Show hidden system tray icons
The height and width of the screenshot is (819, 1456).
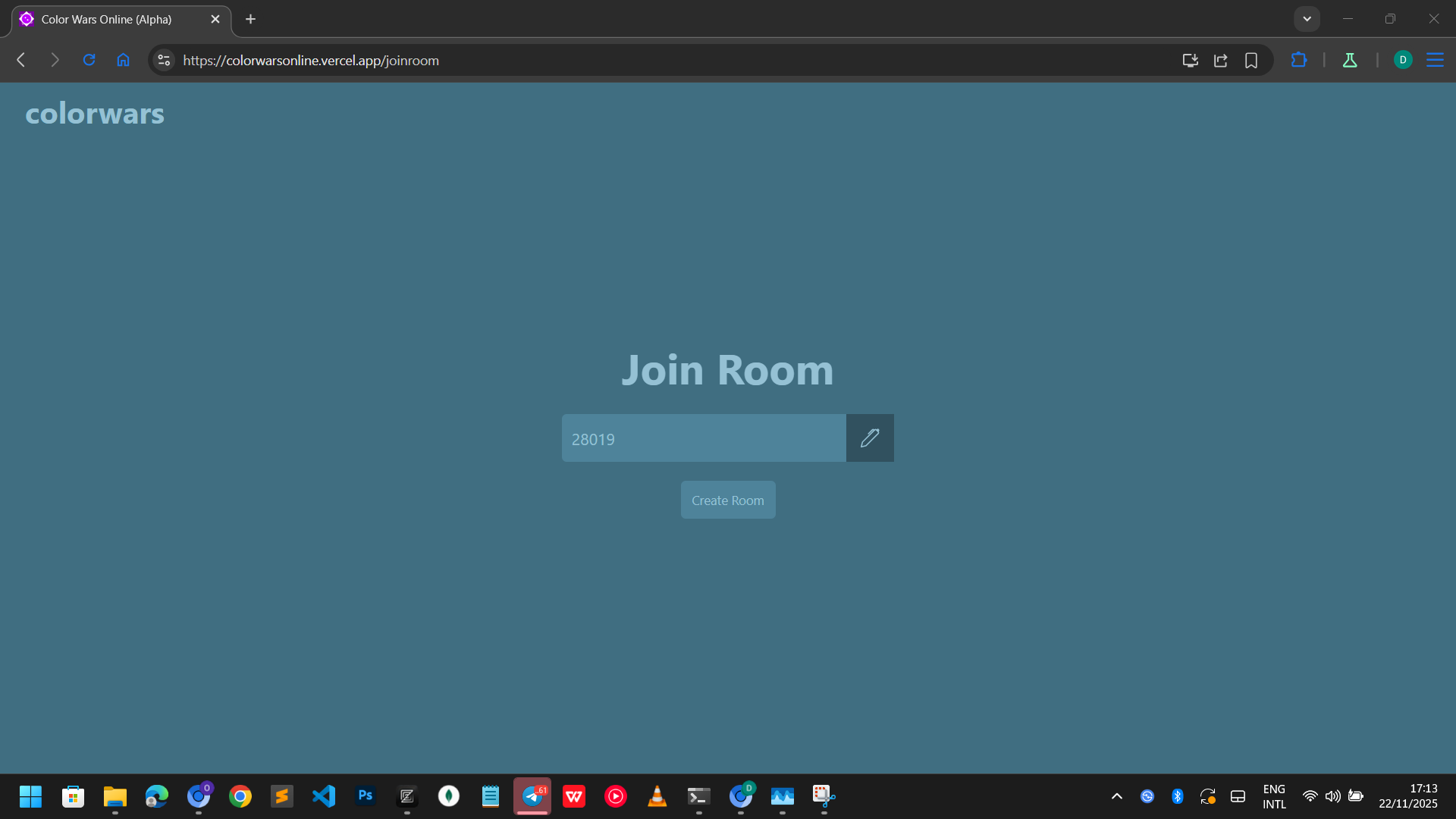click(1116, 796)
